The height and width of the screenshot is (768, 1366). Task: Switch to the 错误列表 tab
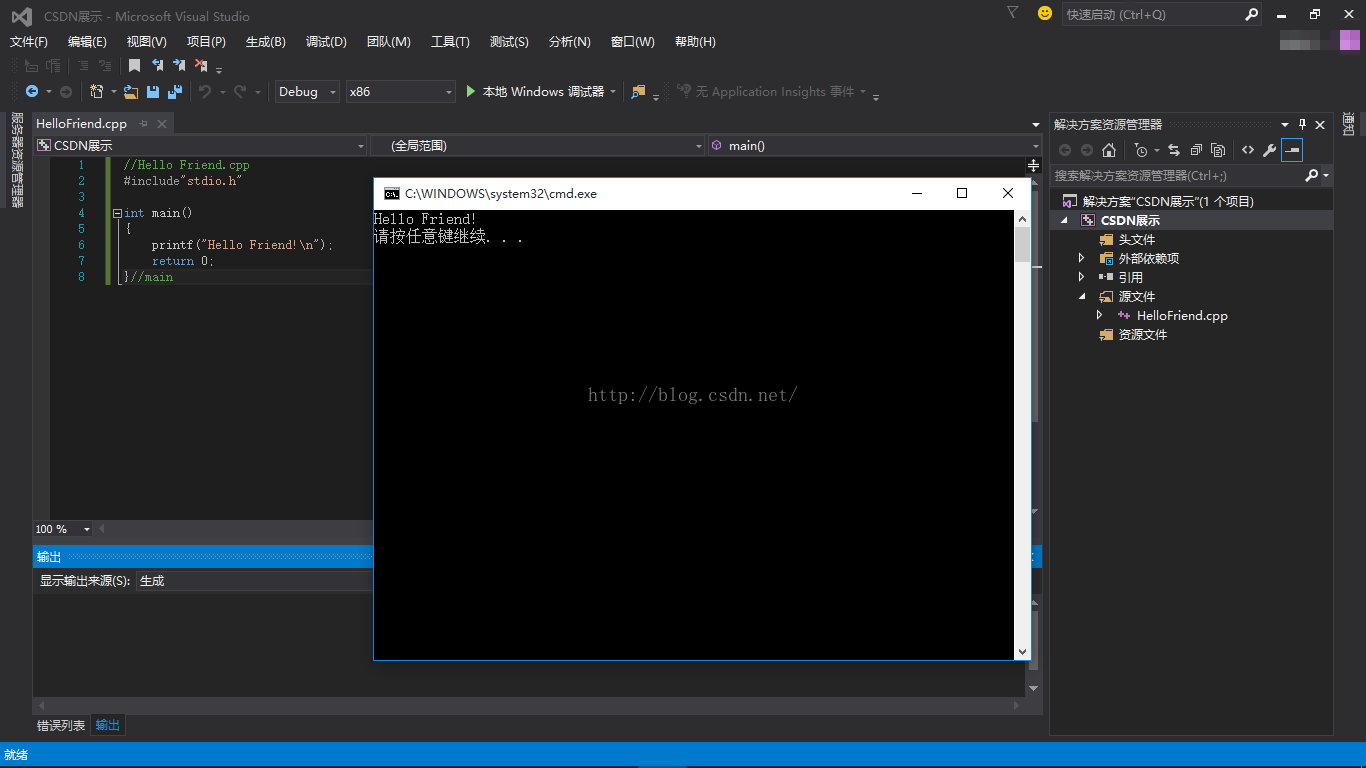(x=61, y=725)
